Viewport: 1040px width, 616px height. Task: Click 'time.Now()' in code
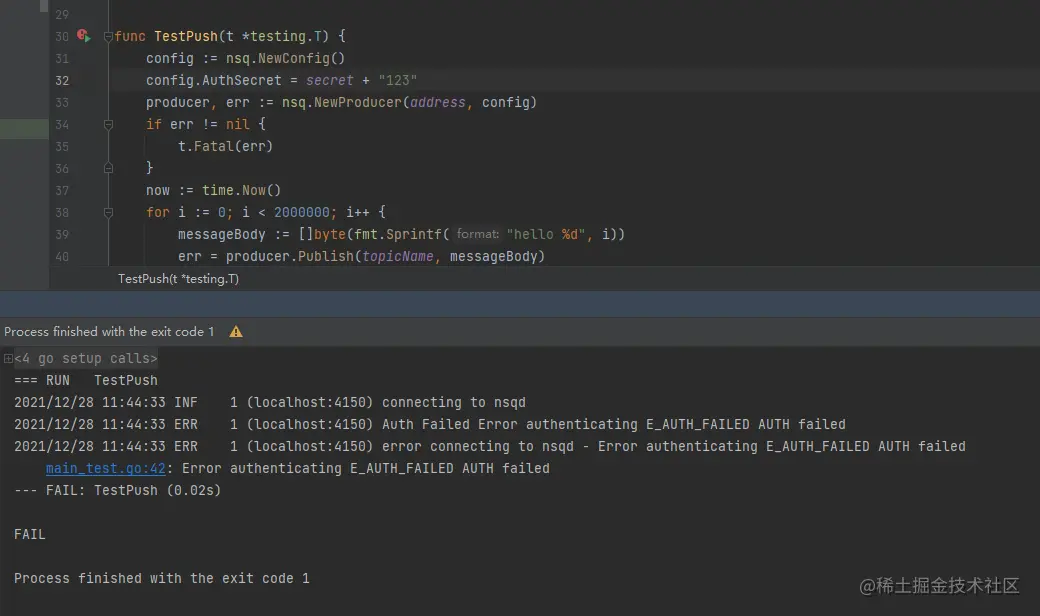tap(241, 190)
